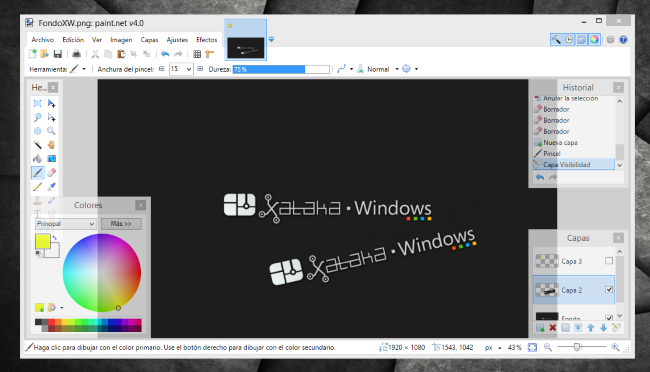Image resolution: width=650 pixels, height=372 pixels.
Task: Adjust the Dureza hardness slider bar
Action: (x=281, y=69)
